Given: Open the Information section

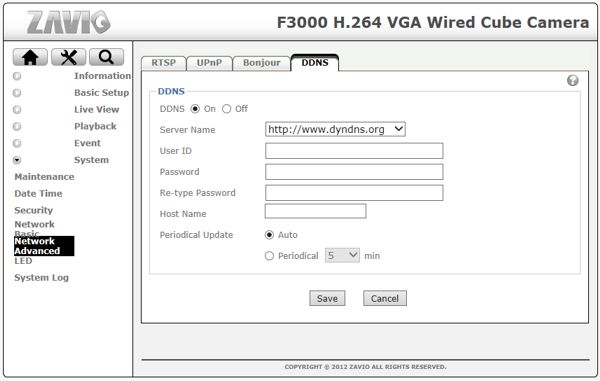Looking at the screenshot, I should tap(103, 76).
